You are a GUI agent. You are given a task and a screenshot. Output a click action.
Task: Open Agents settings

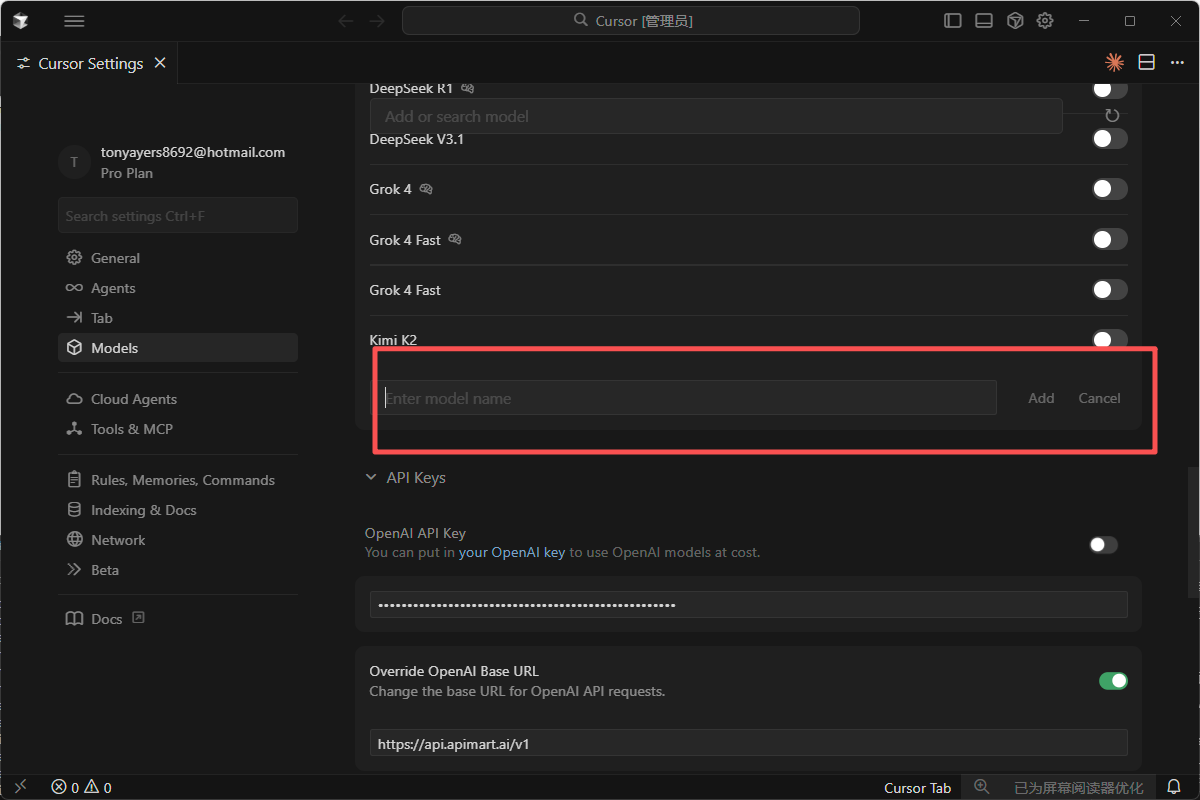(178, 288)
